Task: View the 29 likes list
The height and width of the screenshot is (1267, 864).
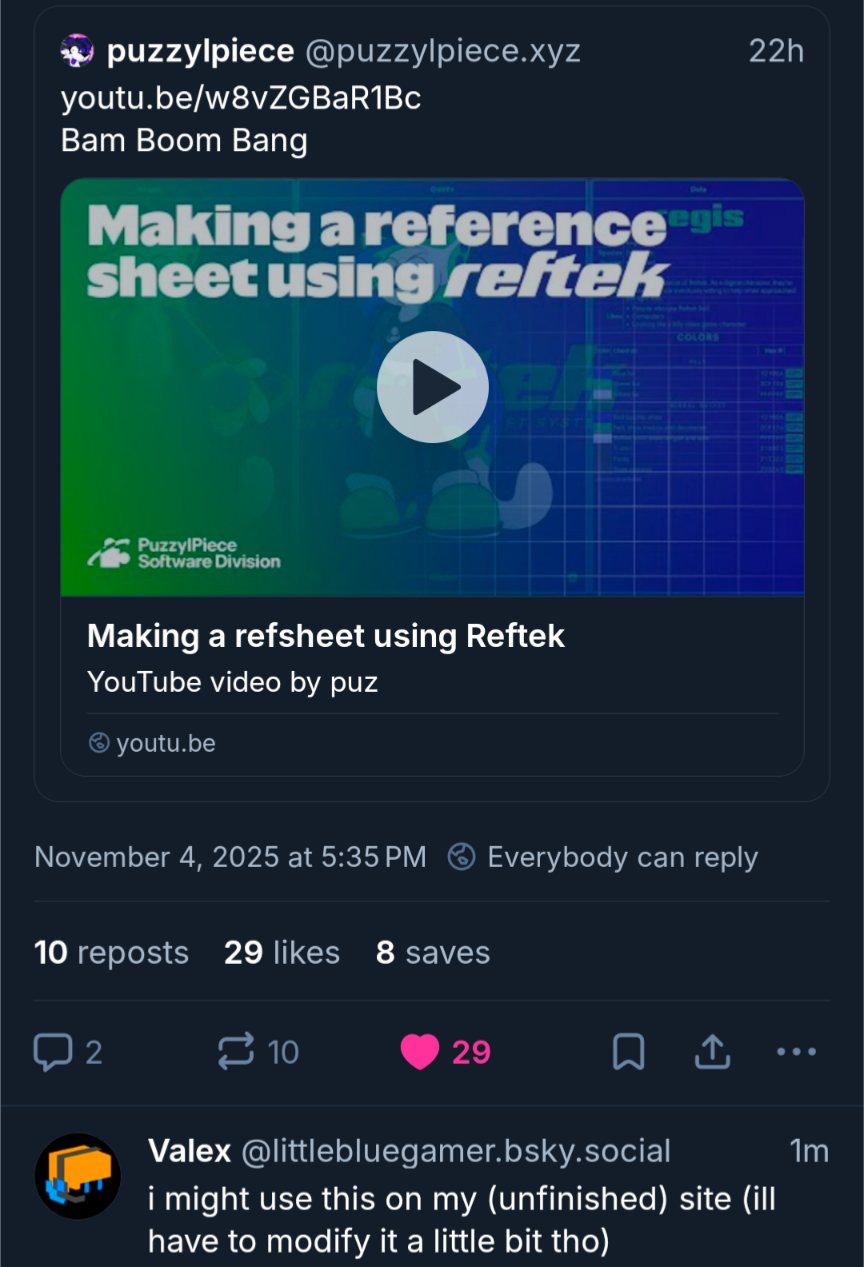Action: pyautogui.click(x=281, y=952)
